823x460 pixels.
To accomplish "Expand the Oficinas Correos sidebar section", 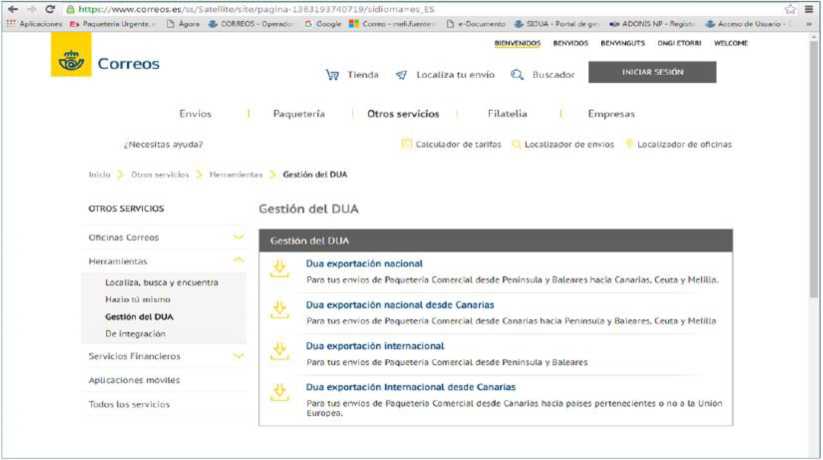I will click(238, 238).
